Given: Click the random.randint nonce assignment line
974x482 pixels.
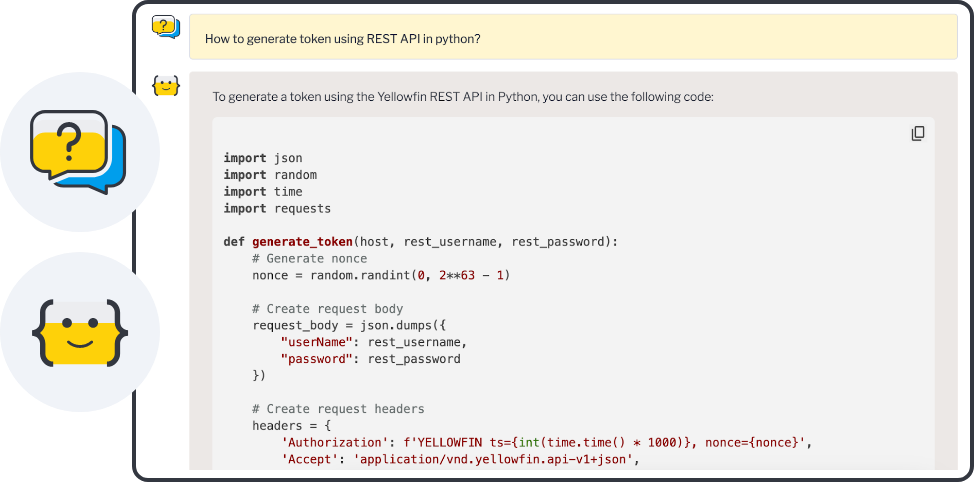Looking at the screenshot, I should 380,275.
